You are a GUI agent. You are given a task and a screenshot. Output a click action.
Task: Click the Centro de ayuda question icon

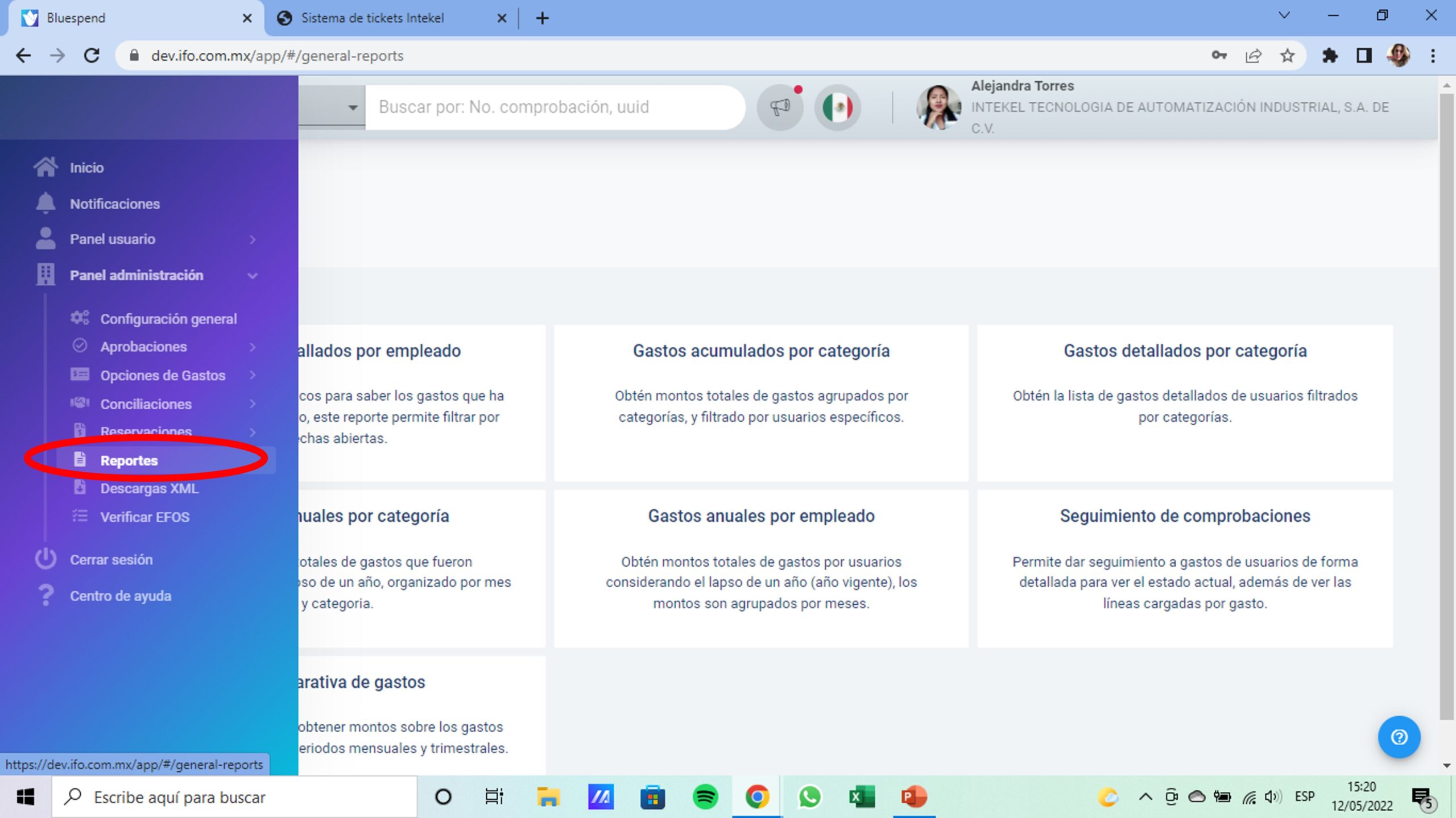pyautogui.click(x=45, y=596)
